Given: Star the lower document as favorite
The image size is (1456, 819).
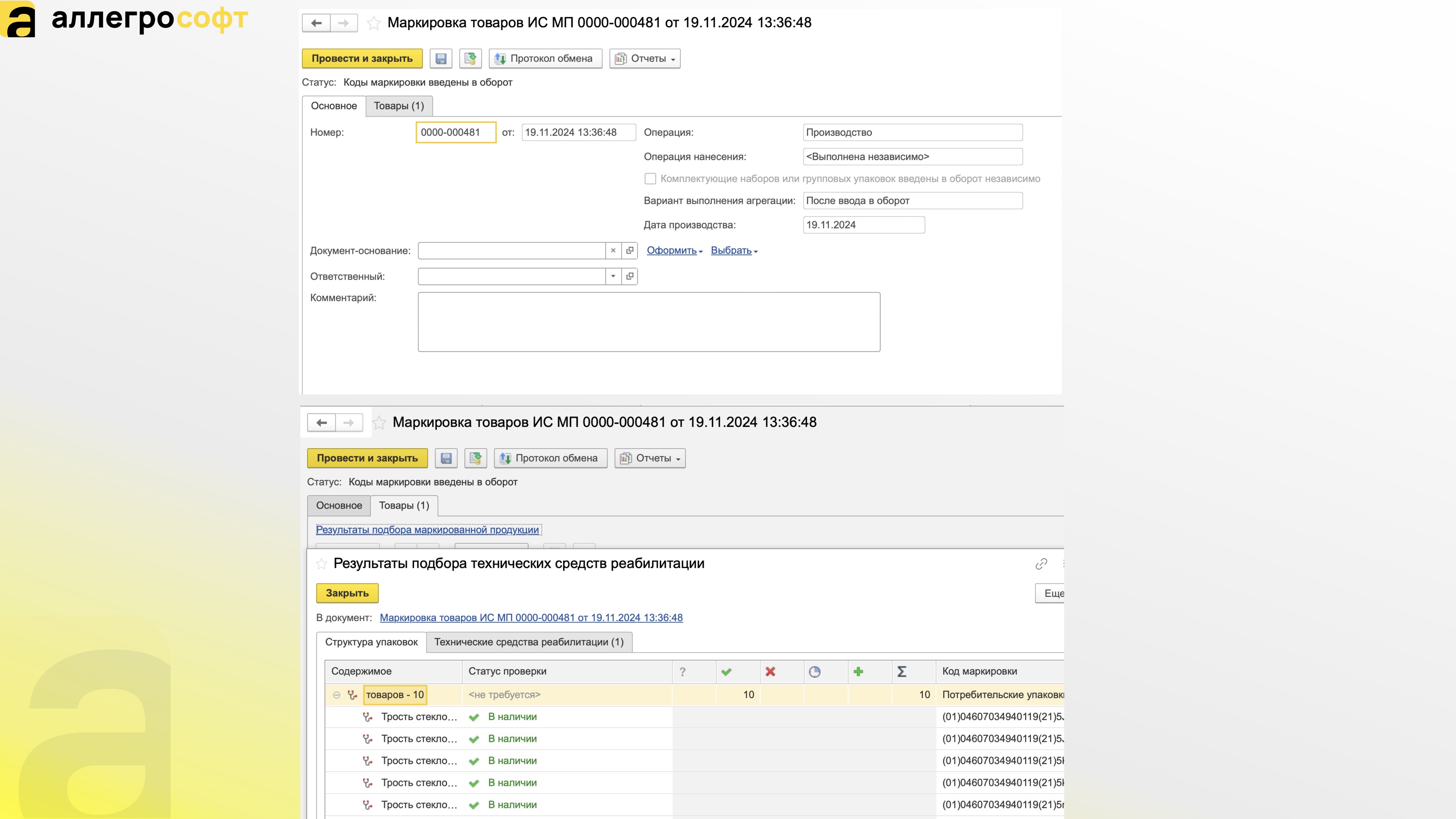Looking at the screenshot, I should point(379,423).
